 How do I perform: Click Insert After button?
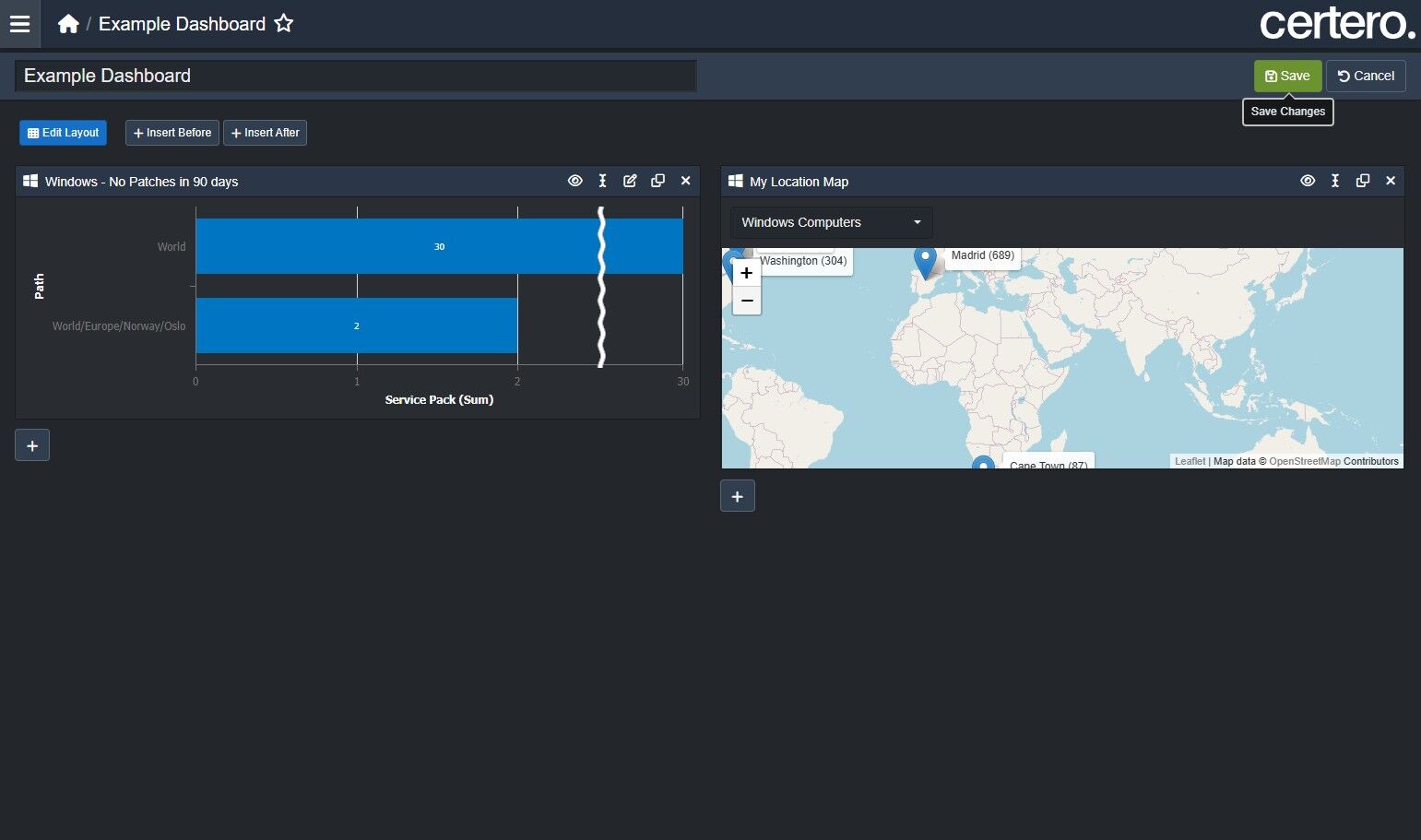[x=265, y=133]
